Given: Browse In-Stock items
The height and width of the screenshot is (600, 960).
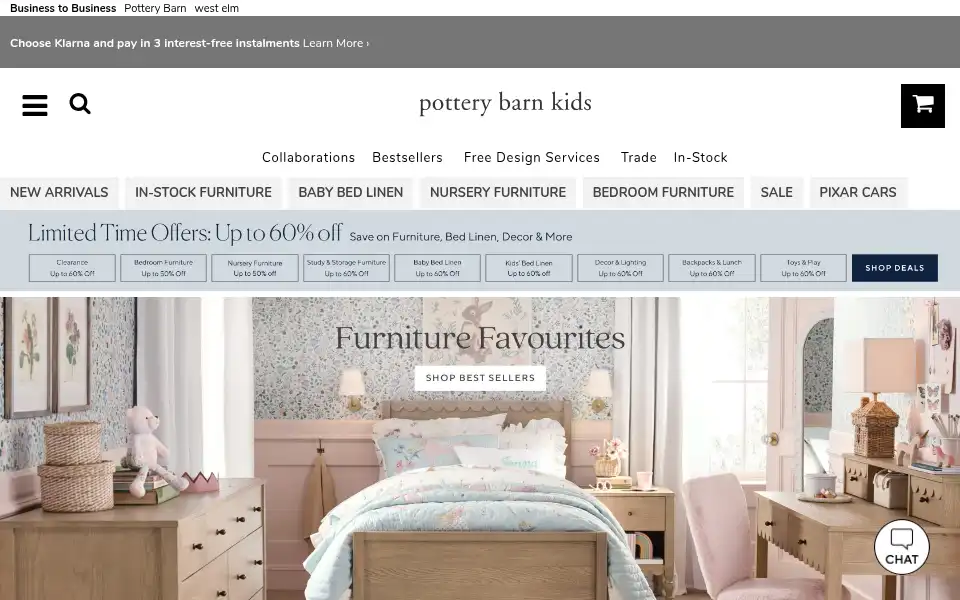Looking at the screenshot, I should [x=700, y=157].
